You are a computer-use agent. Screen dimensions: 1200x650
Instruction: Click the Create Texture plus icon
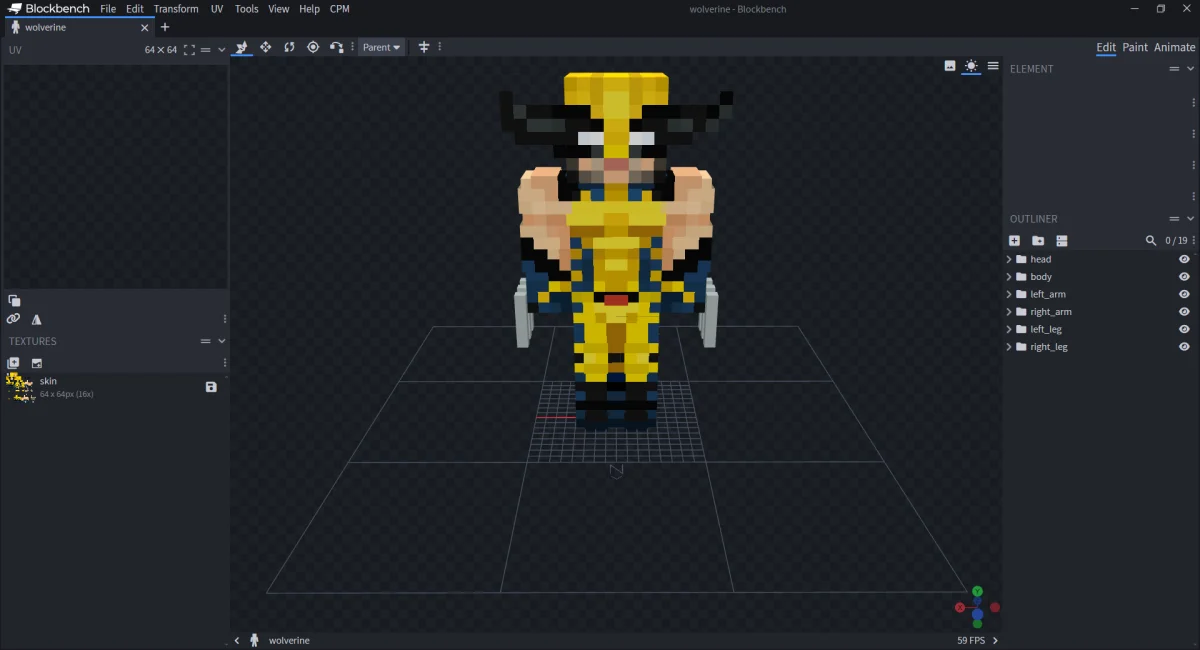pos(13,363)
